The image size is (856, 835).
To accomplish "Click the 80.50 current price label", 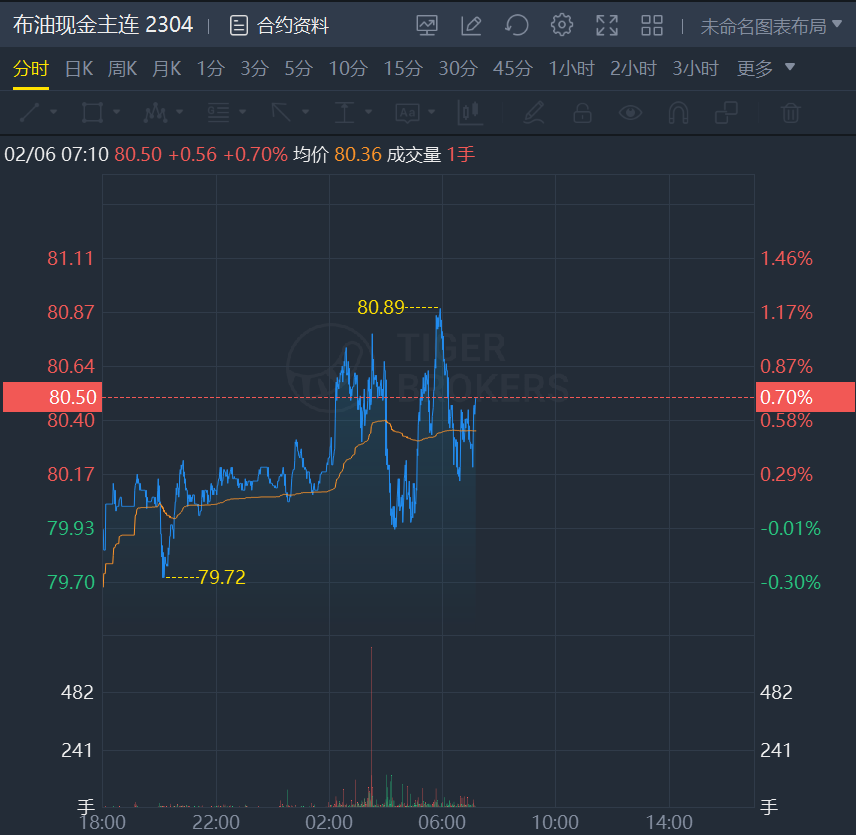I will click(50, 397).
